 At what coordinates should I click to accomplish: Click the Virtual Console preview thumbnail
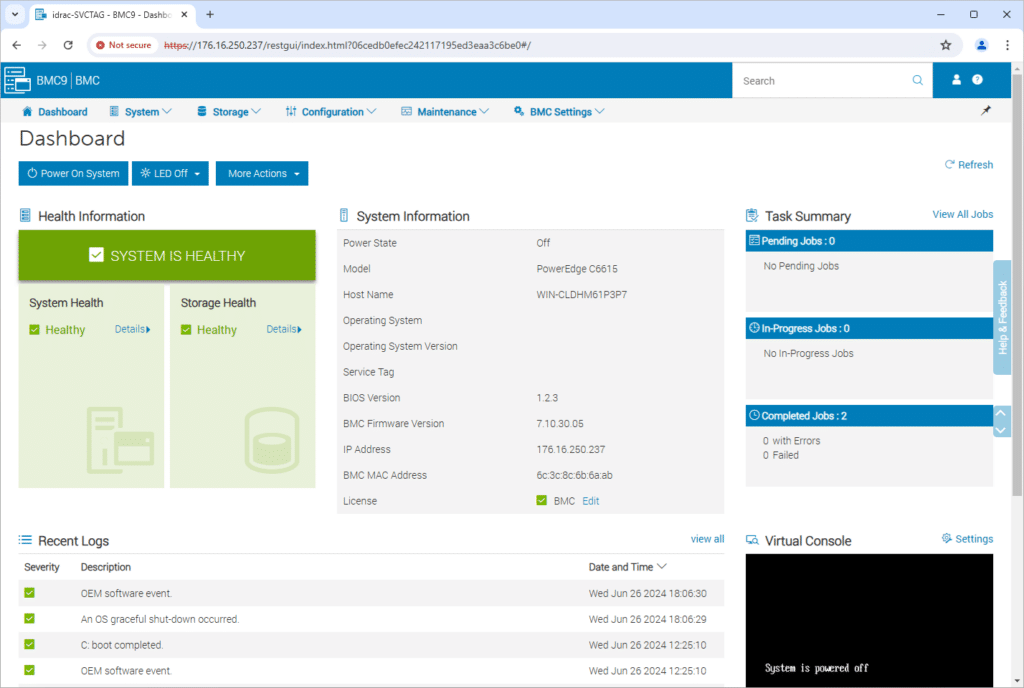869,620
